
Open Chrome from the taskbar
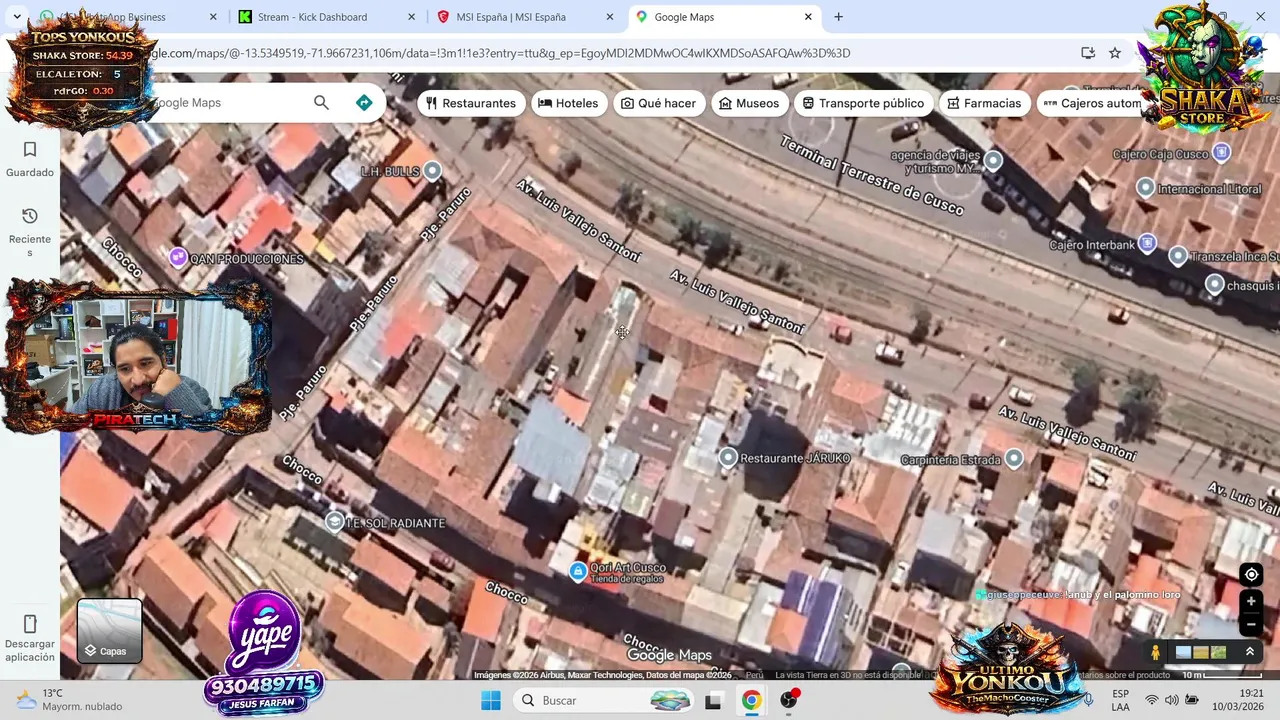coord(751,700)
